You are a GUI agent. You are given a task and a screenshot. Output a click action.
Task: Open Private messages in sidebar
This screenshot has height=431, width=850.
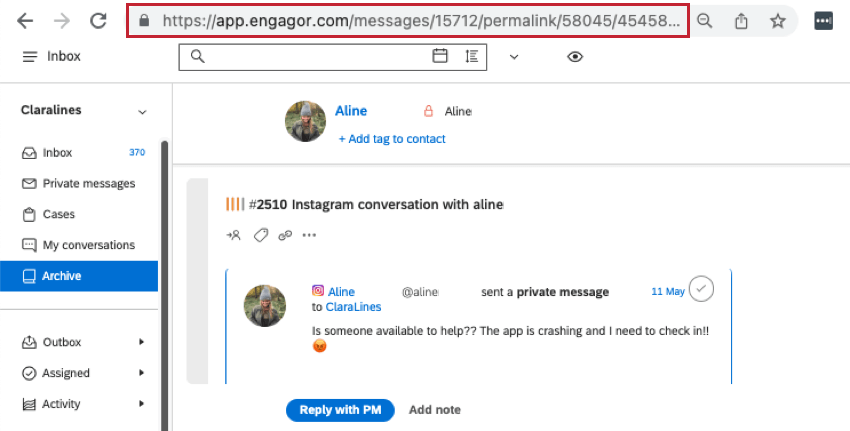coord(79,184)
